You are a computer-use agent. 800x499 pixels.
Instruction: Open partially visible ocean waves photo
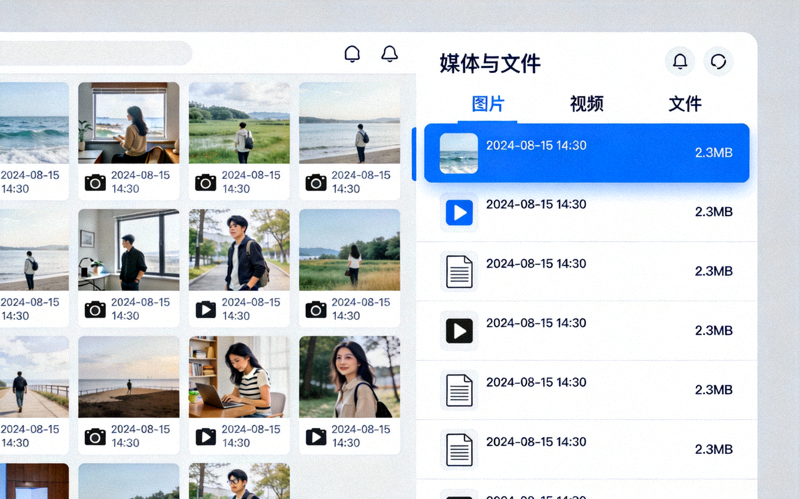[x=34, y=123]
